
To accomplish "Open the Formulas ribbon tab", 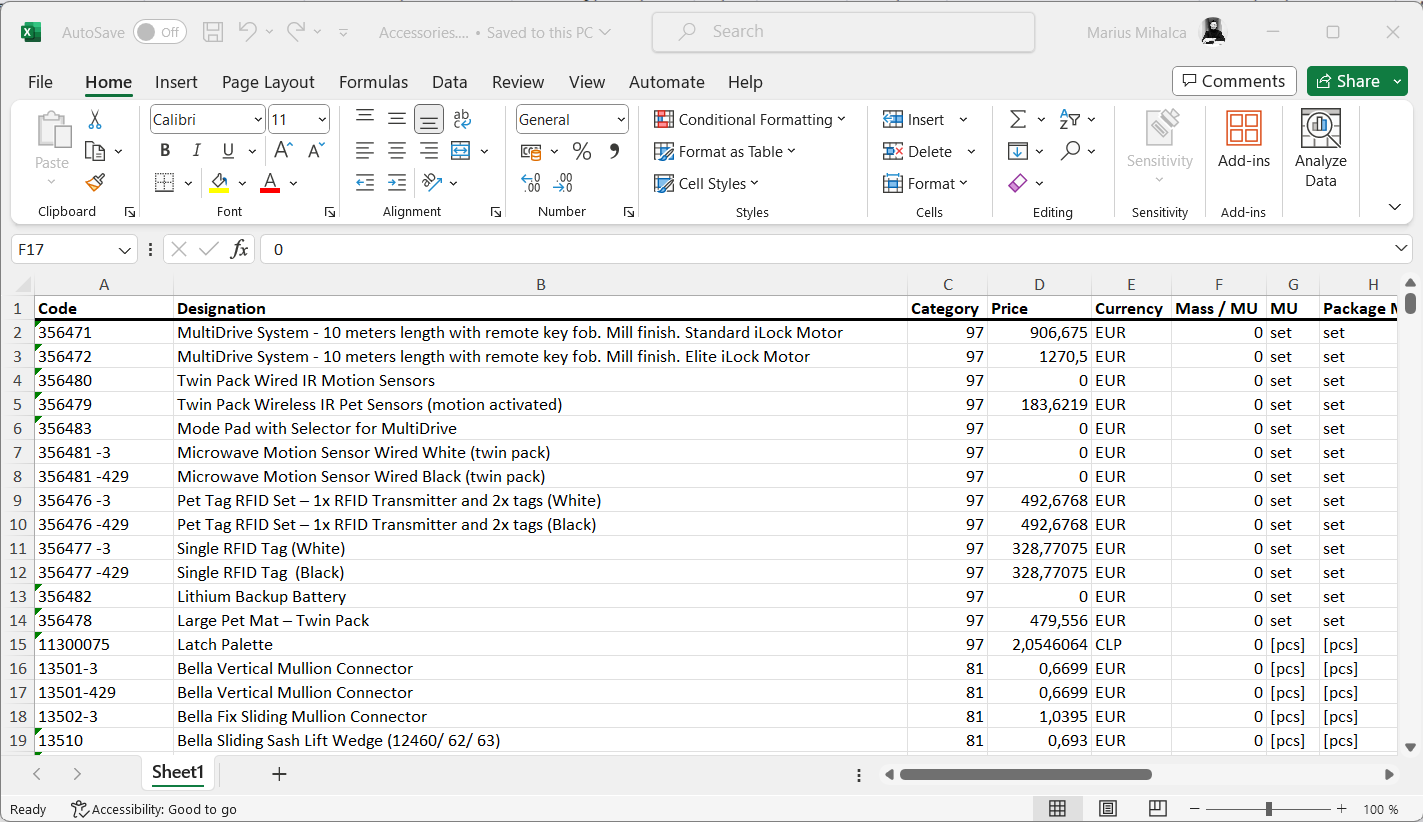I will [x=373, y=82].
